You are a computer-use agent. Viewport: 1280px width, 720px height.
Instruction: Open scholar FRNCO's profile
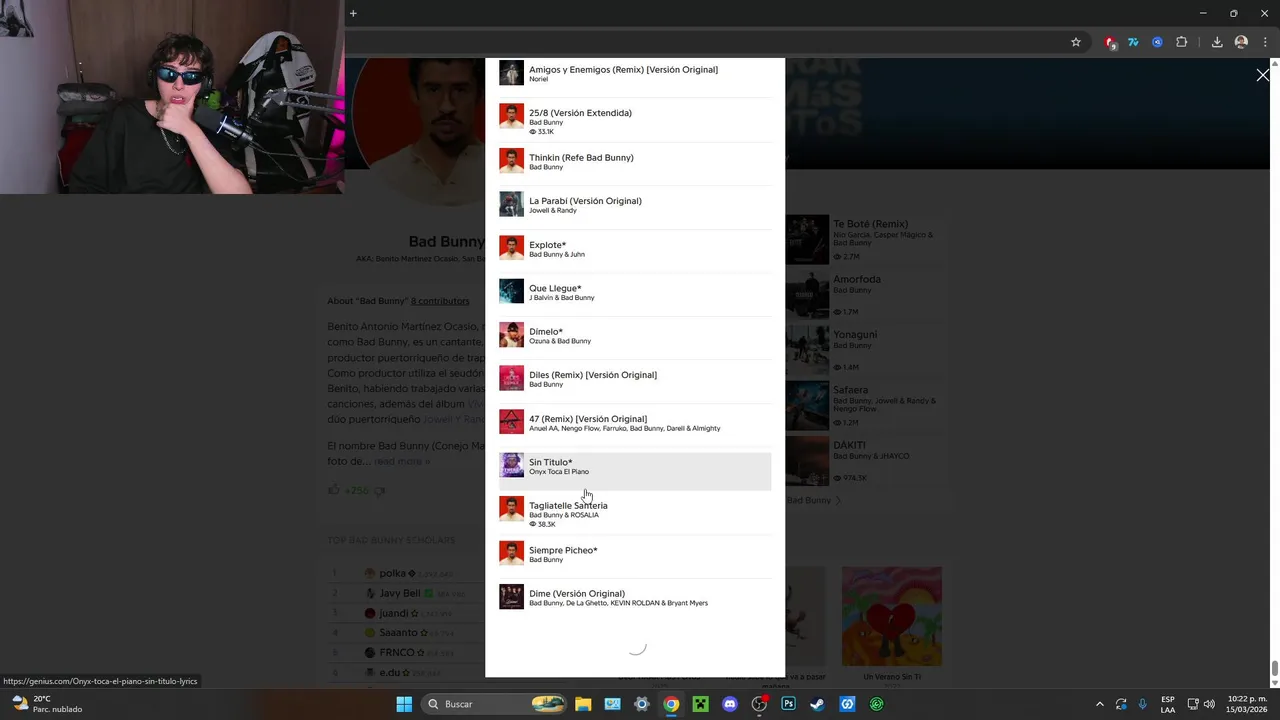click(x=397, y=653)
